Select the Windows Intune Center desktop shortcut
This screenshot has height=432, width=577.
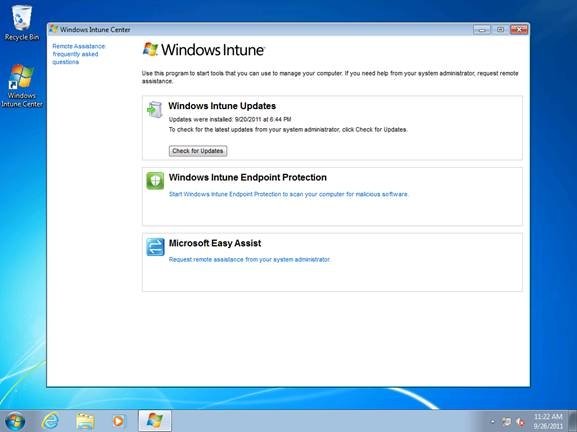coord(21,86)
